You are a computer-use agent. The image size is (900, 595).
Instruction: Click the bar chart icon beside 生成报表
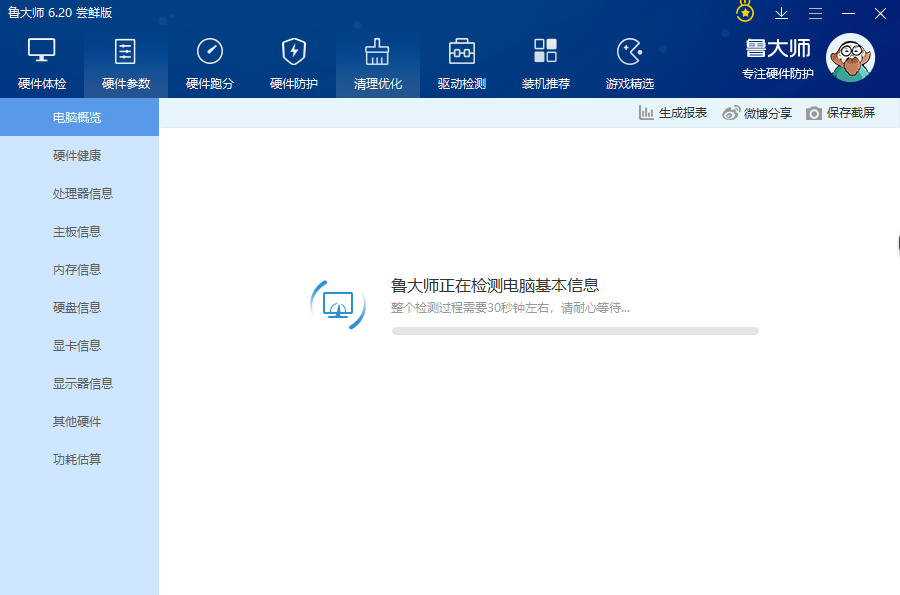[x=646, y=113]
